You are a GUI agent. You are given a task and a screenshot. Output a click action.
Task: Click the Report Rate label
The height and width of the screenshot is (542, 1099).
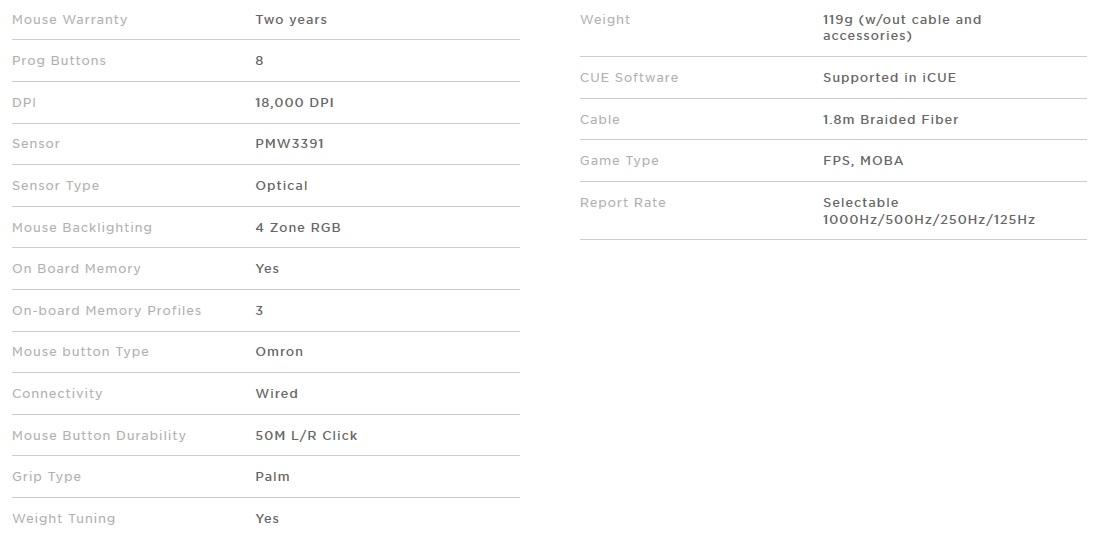point(622,203)
